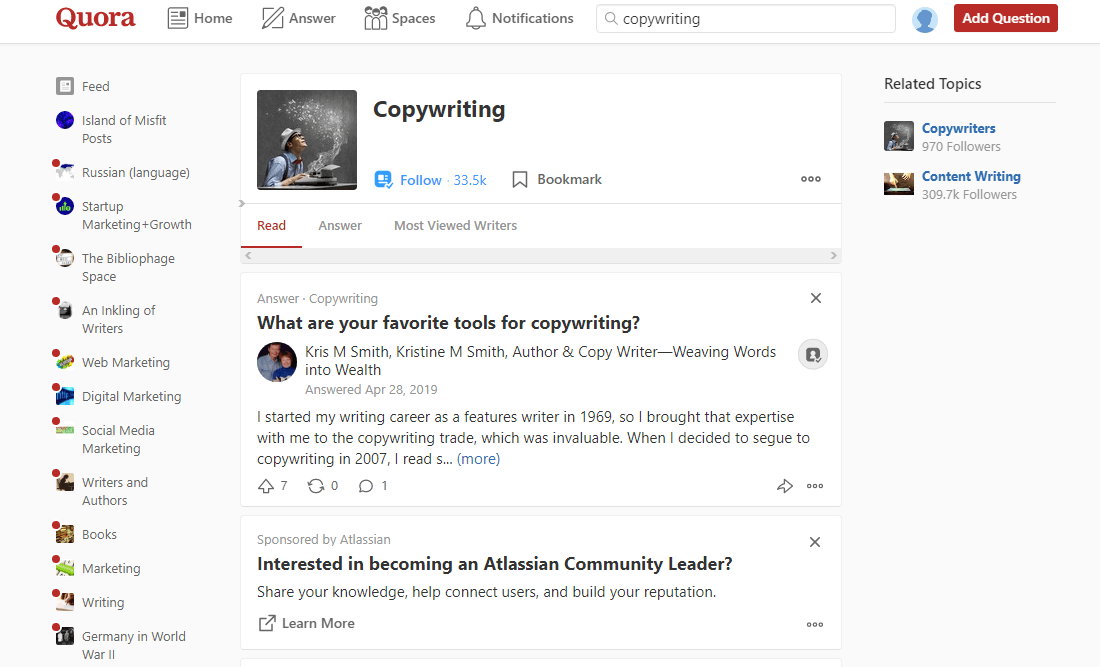Viewport: 1100px width, 667px height.
Task: Click The Bibliophage Space icon
Action: (65, 257)
